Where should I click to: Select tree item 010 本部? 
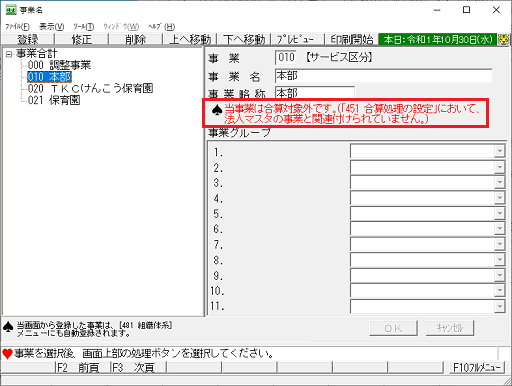coord(49,77)
